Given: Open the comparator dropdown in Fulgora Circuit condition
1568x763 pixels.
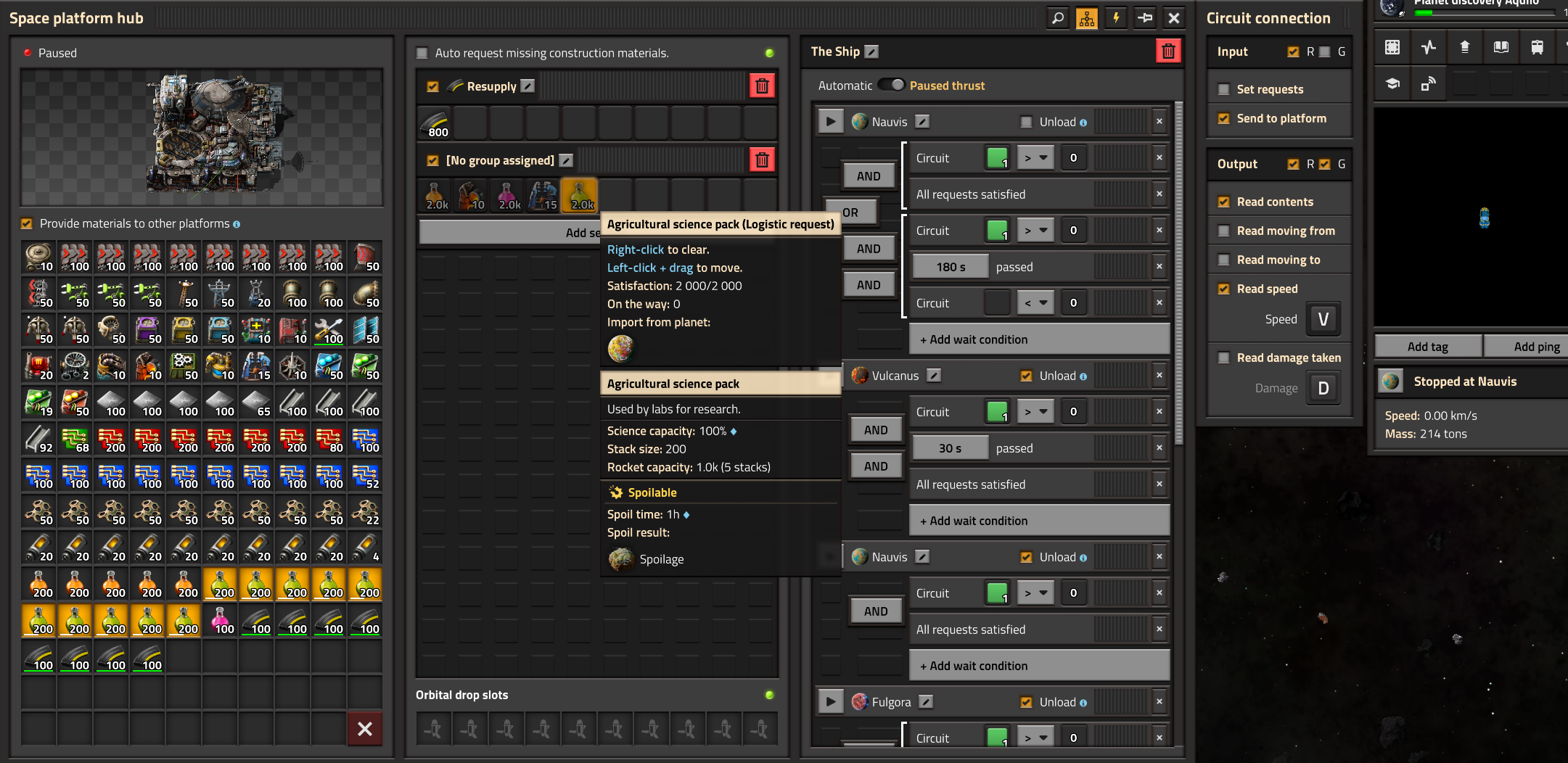Looking at the screenshot, I should pos(1035,738).
